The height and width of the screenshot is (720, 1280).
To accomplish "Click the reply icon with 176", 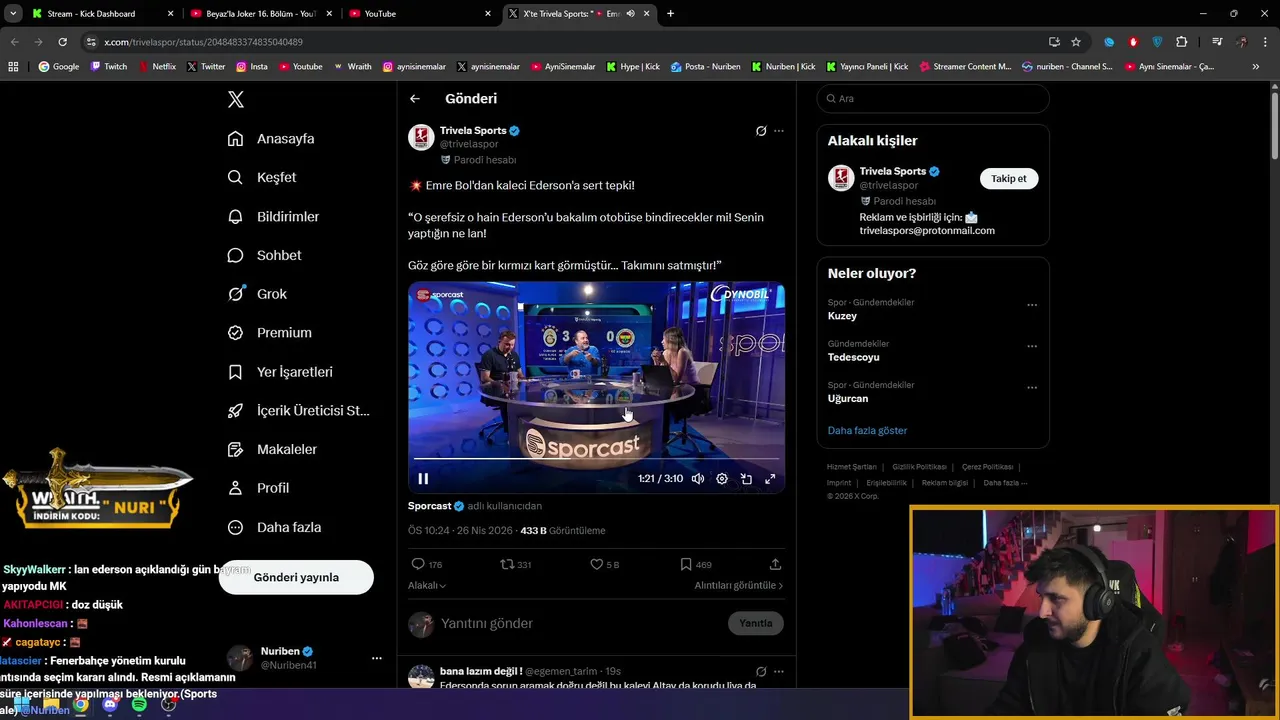I will point(427,564).
